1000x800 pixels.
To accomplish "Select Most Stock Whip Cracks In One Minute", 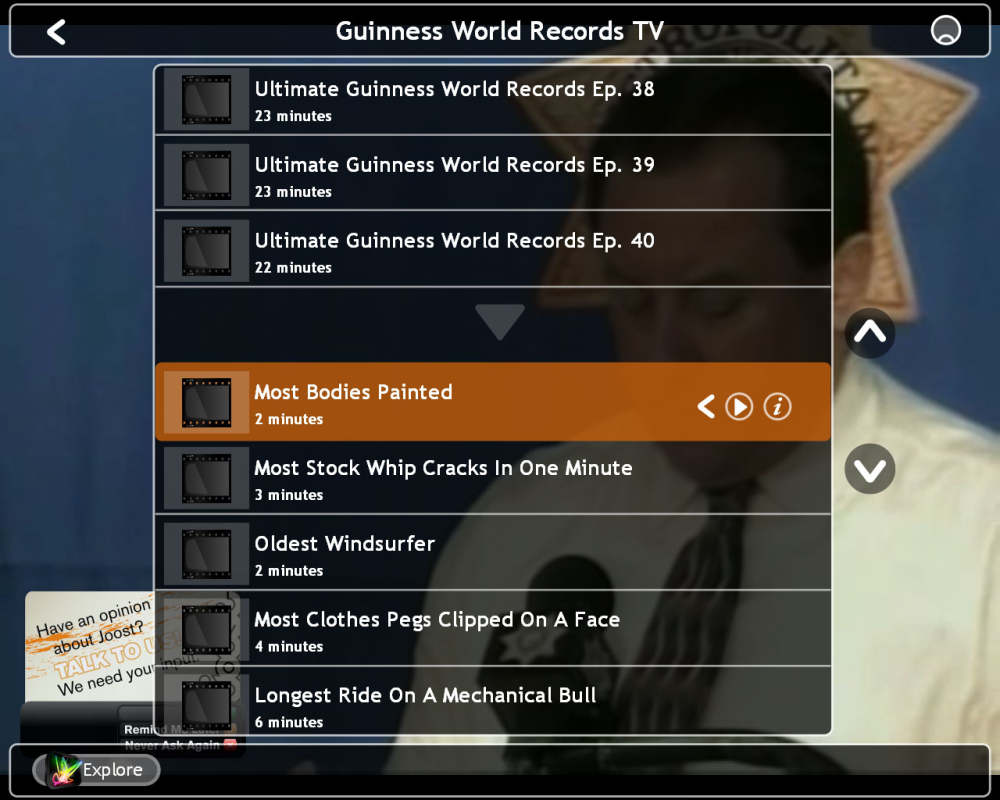I will point(493,477).
